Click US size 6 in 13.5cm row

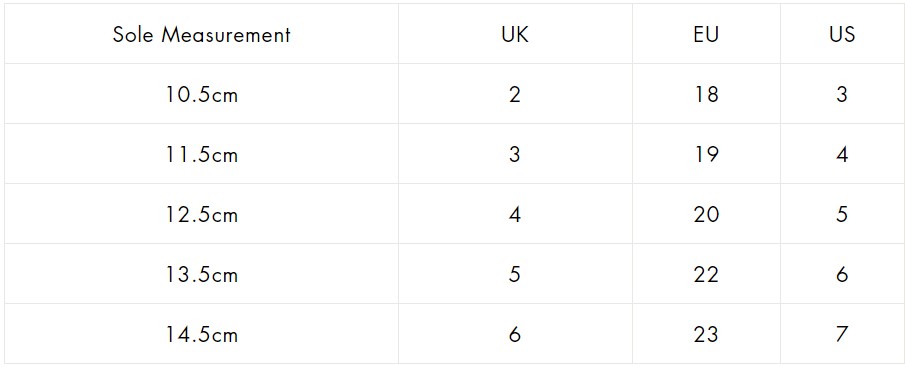coord(842,275)
